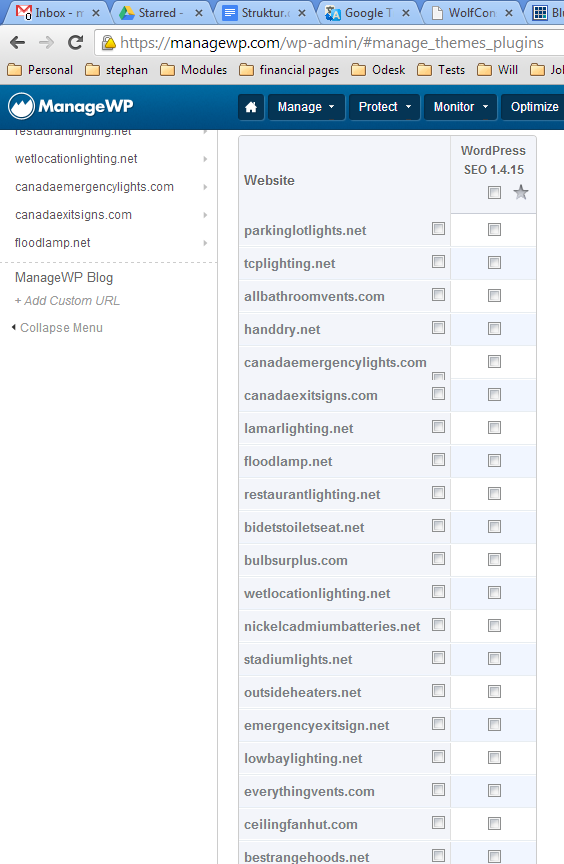This screenshot has width=564, height=864.
Task: Switch to the Starred Drive tab
Action: pyautogui.click(x=160, y=13)
